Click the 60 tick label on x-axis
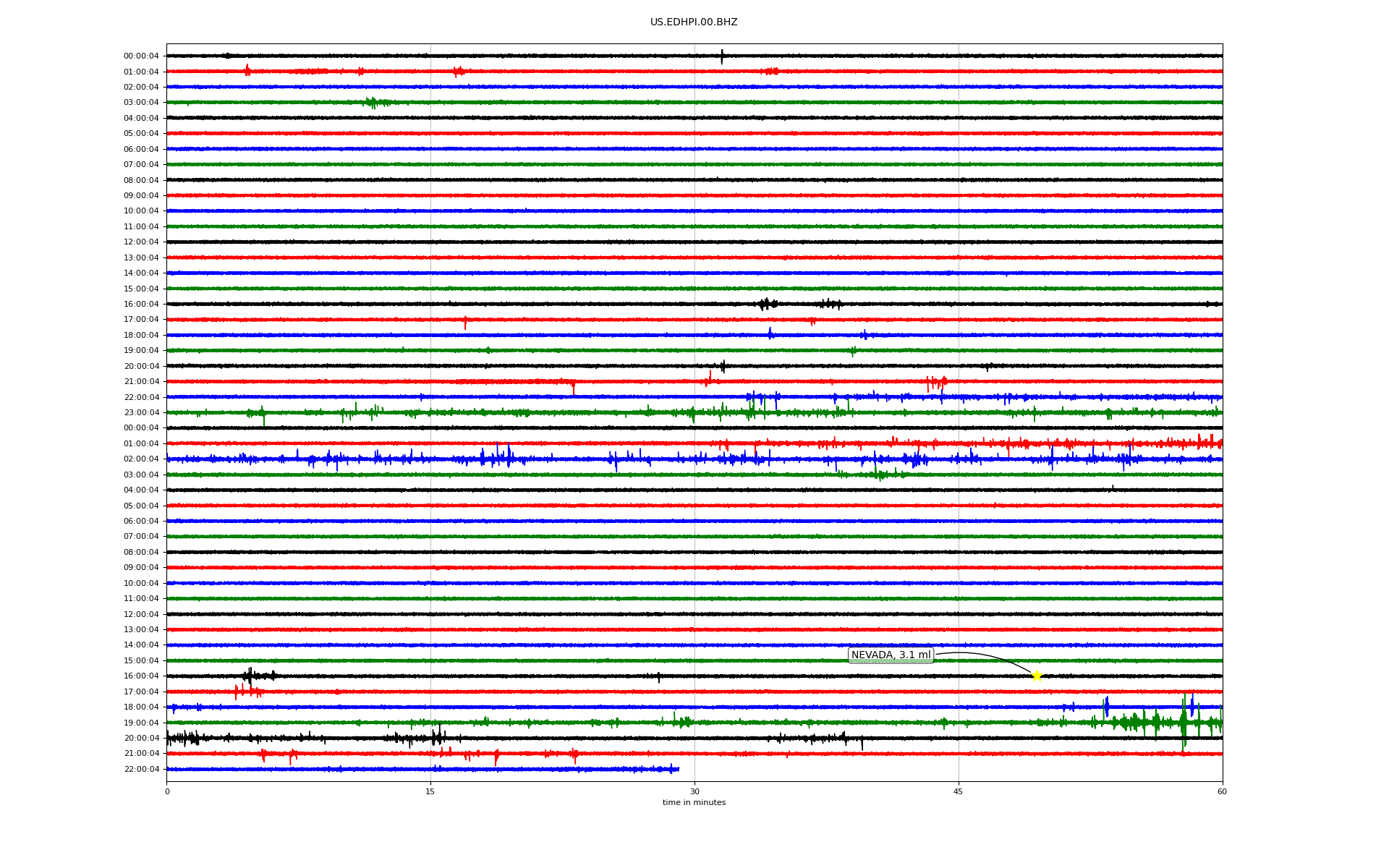 (1222, 792)
